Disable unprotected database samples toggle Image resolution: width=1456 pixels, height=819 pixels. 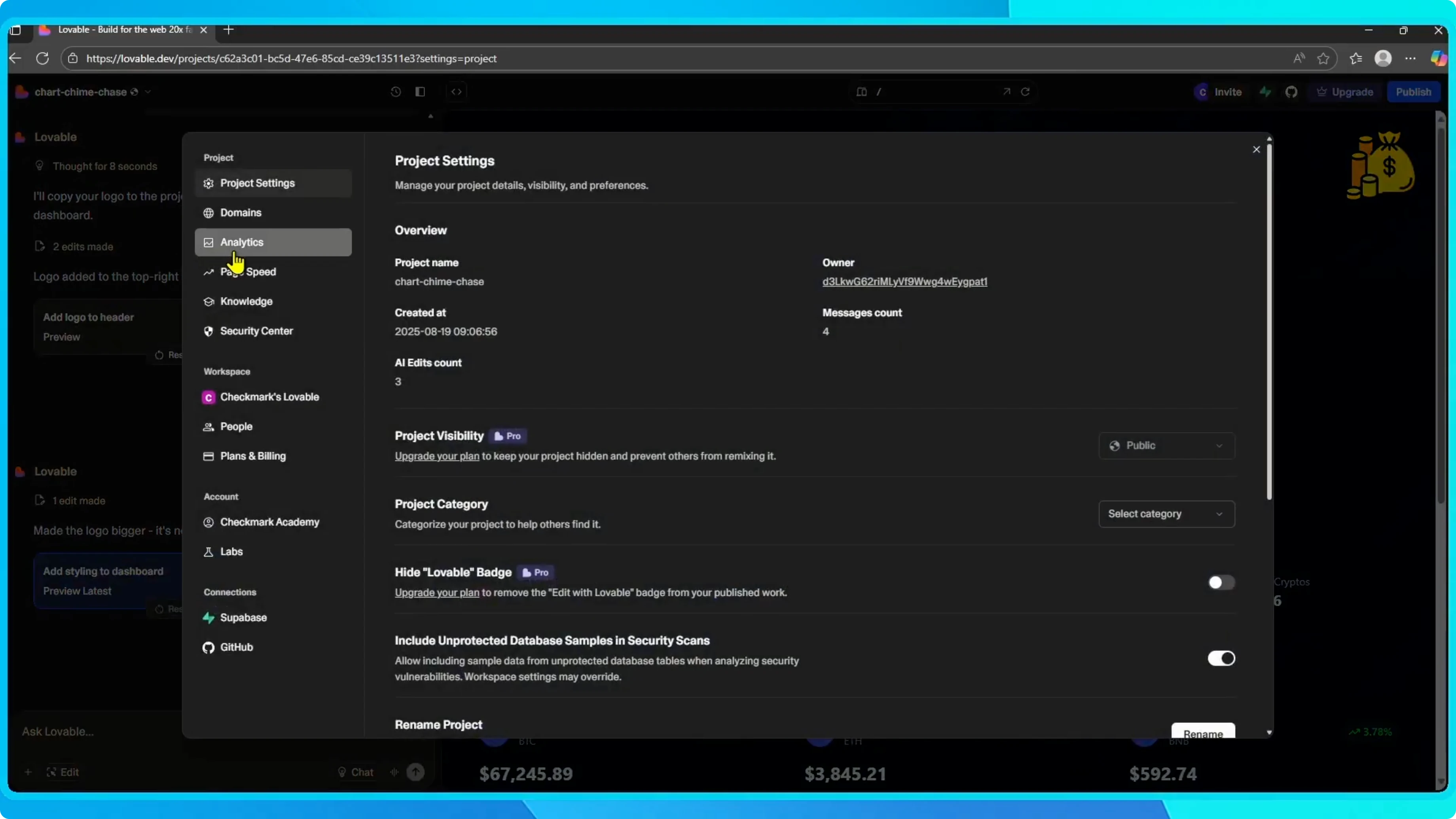pyautogui.click(x=1221, y=658)
